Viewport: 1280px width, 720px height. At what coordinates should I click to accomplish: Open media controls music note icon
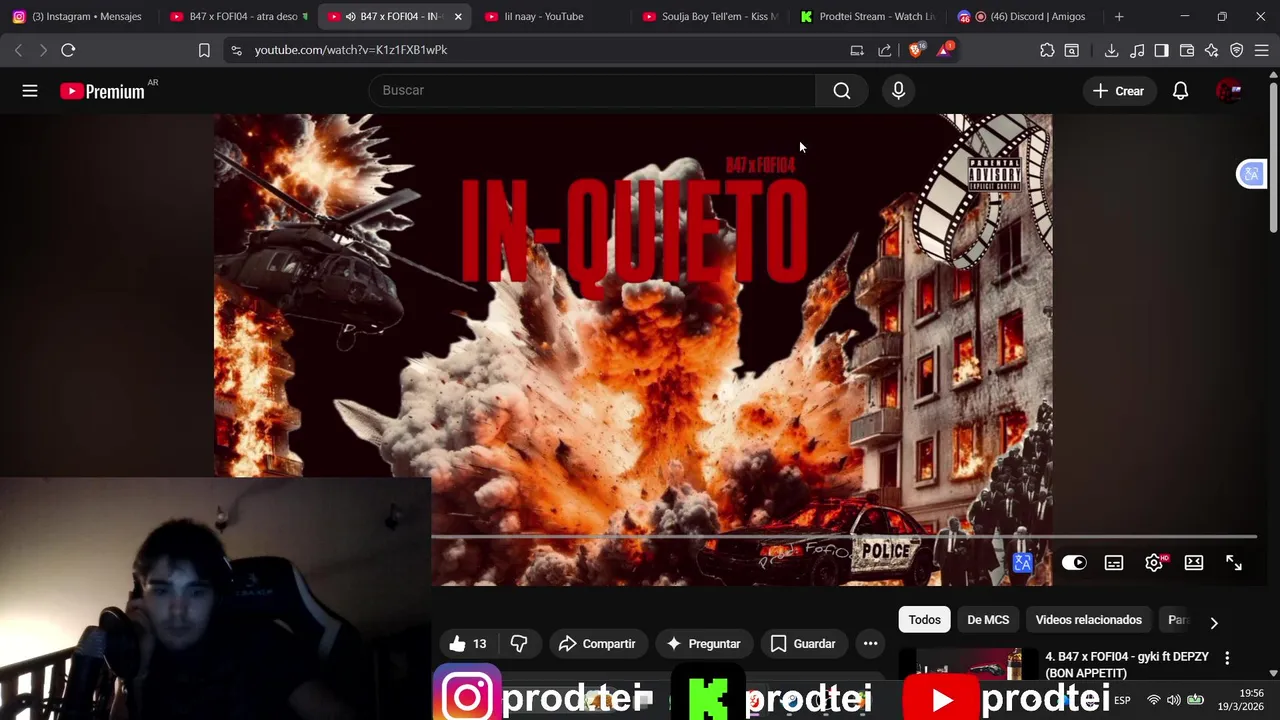[1137, 50]
